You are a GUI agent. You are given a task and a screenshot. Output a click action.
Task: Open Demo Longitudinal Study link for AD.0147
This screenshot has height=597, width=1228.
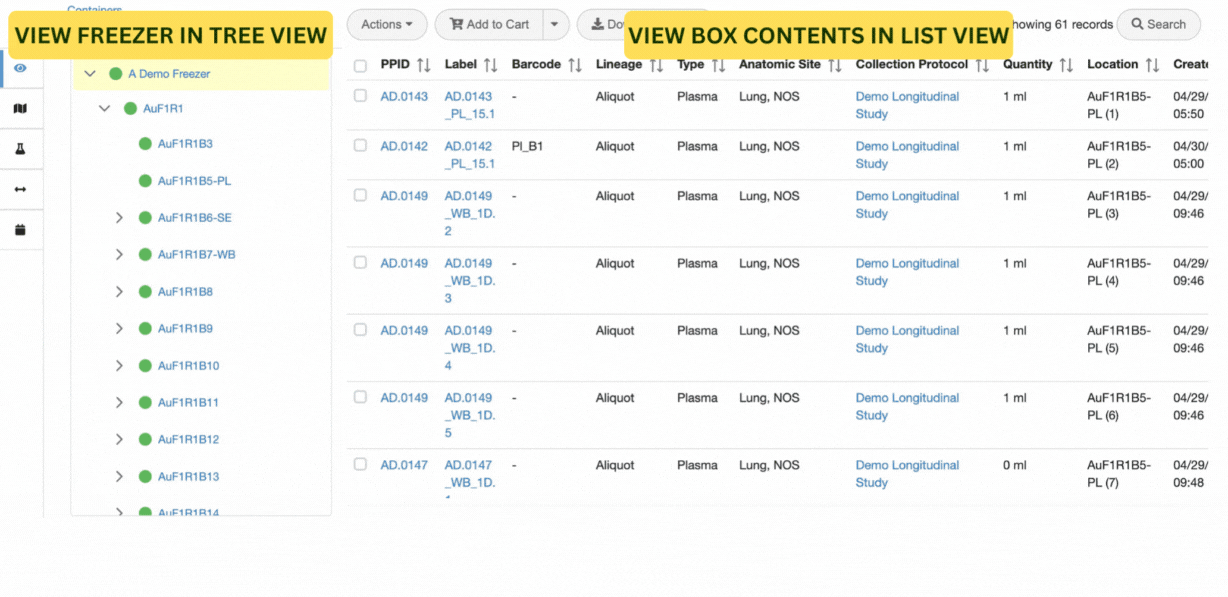pyautogui.click(x=907, y=473)
